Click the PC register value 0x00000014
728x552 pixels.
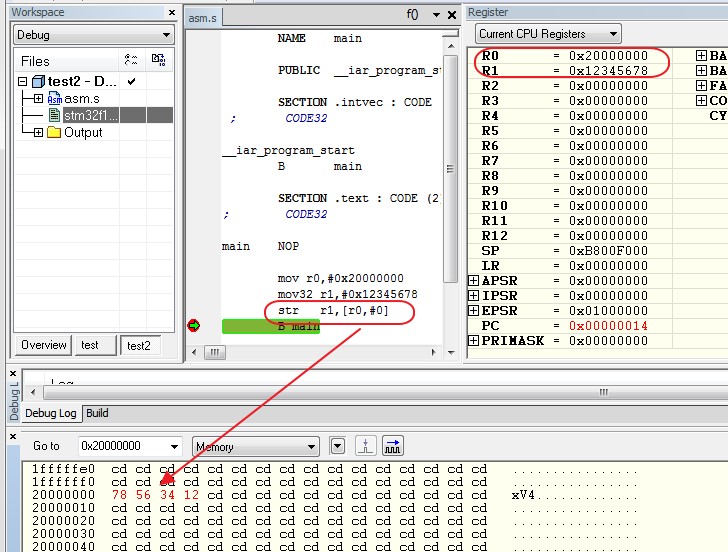click(608, 326)
